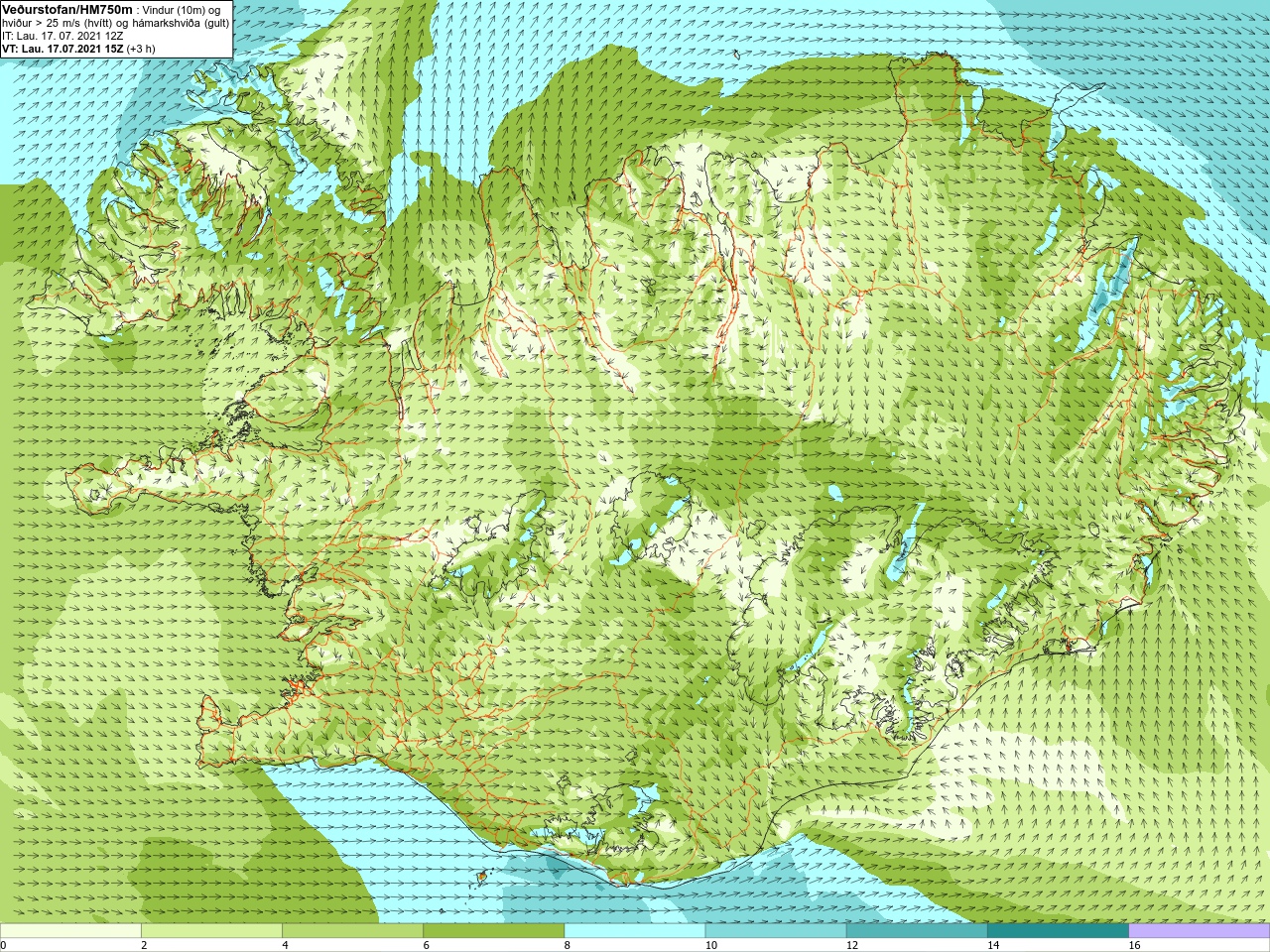Click the light cyan 8–10 m/s legend swatch

coord(635,930)
